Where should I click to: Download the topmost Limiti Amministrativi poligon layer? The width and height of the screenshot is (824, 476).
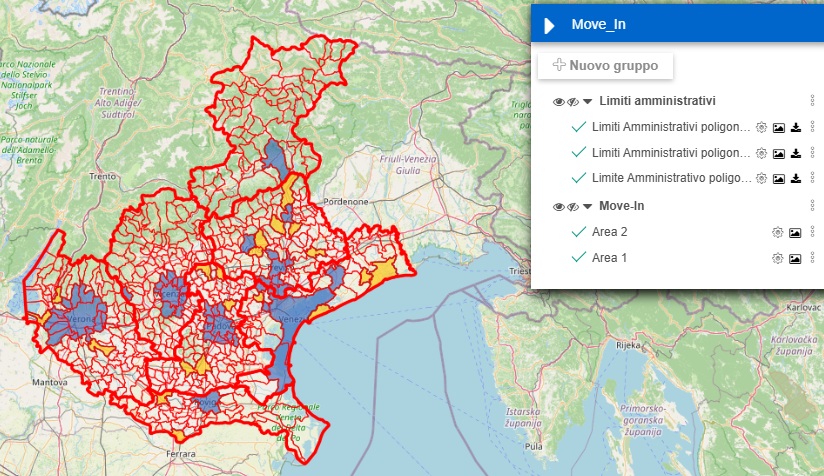pos(796,127)
